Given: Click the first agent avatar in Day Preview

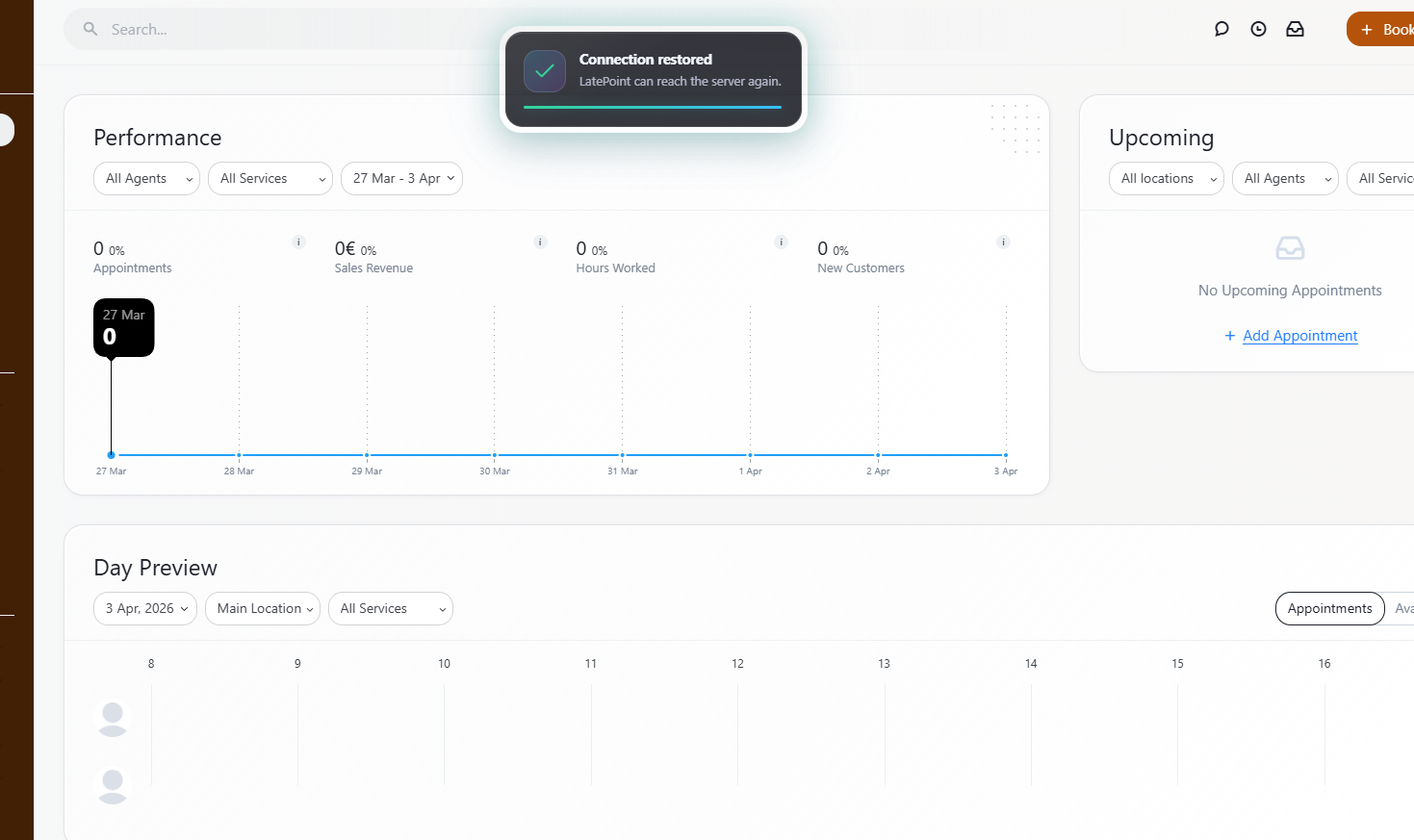Looking at the screenshot, I should pos(113,719).
